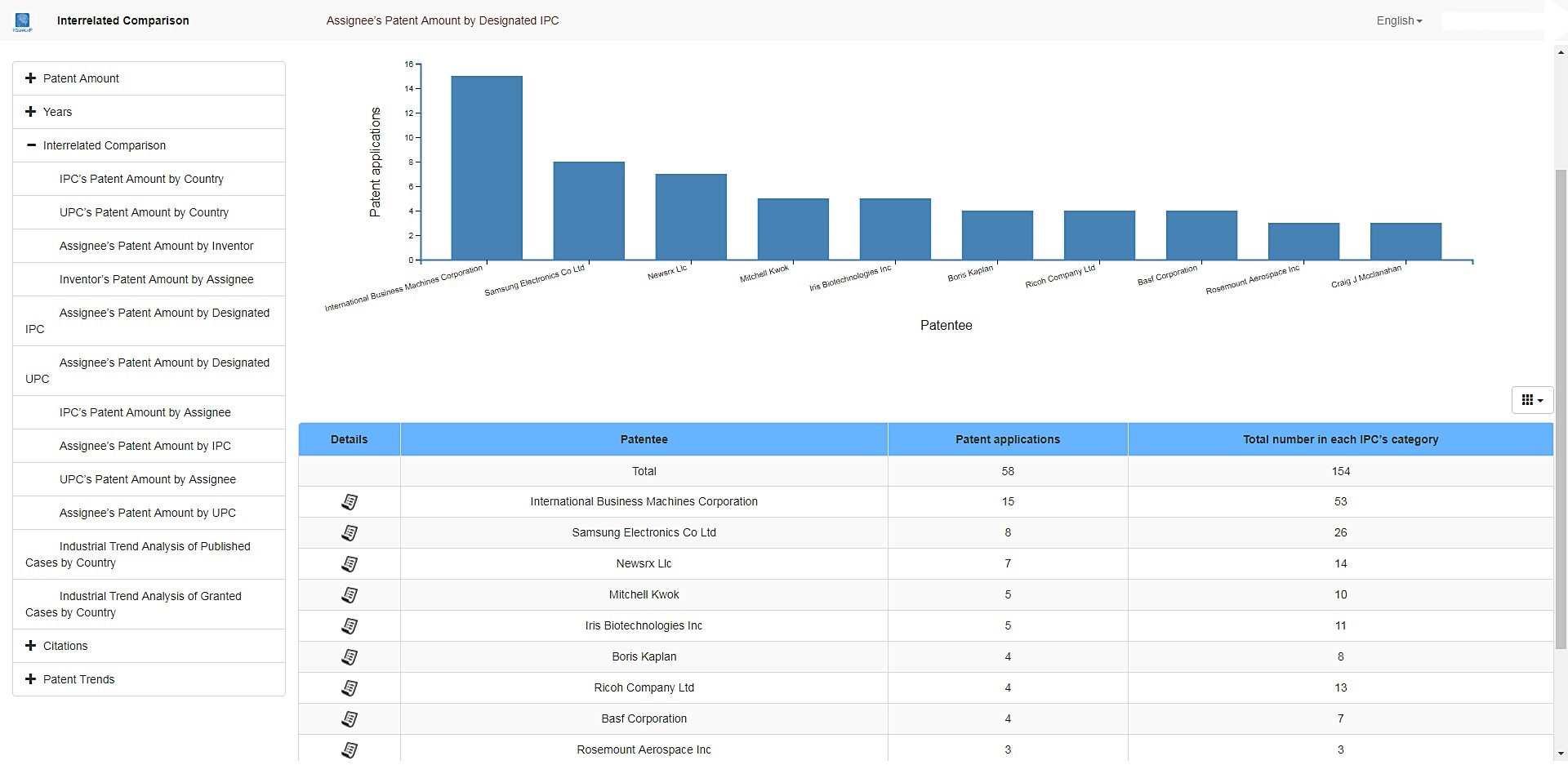Open Industrial Trend Analysis of Published Cases
The image size is (1568, 765).
click(149, 554)
